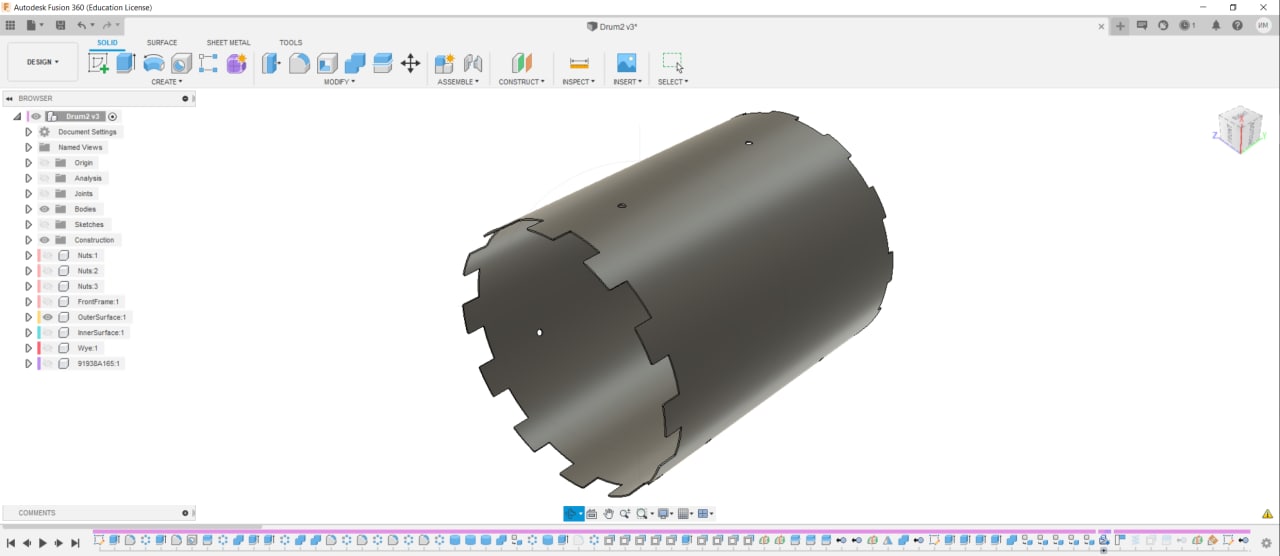This screenshot has height=556, width=1280.
Task: Expand the FrontFrame:1 component
Action: (x=28, y=301)
